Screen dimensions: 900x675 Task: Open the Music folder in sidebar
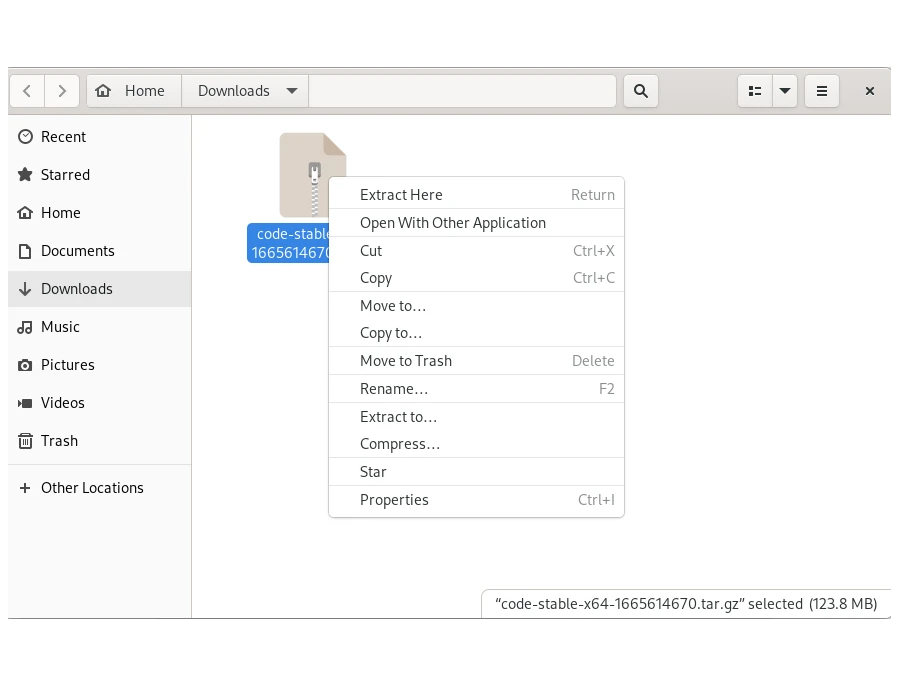(60, 327)
